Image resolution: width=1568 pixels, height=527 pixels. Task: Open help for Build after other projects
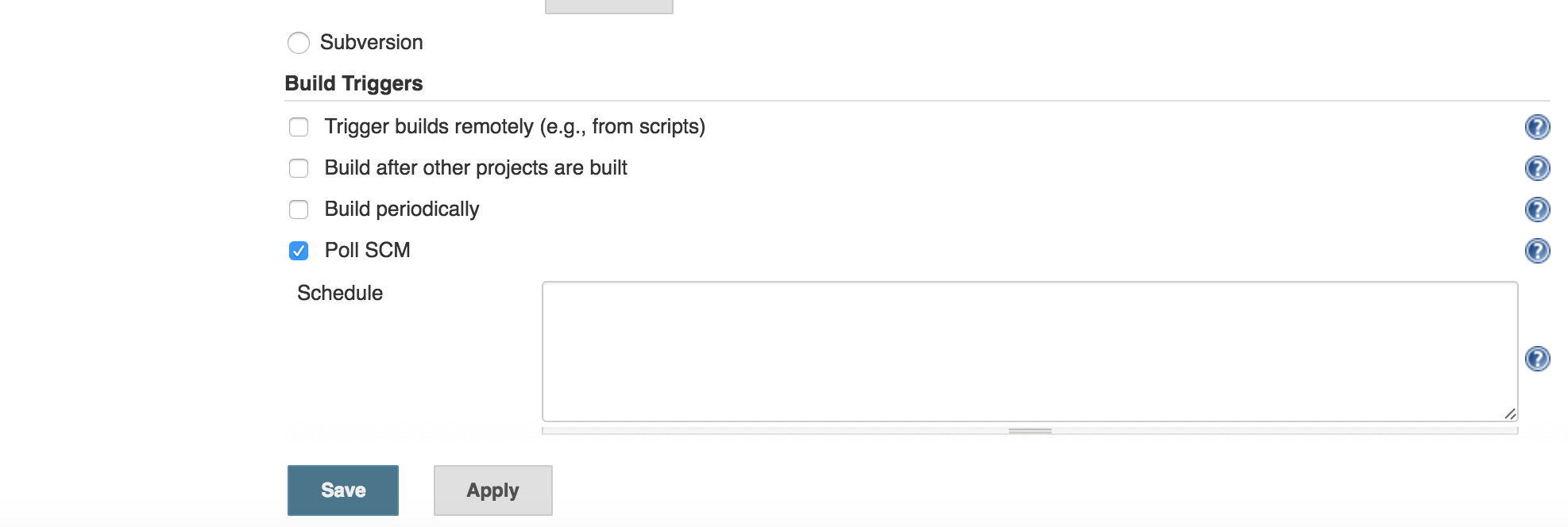pyautogui.click(x=1538, y=168)
